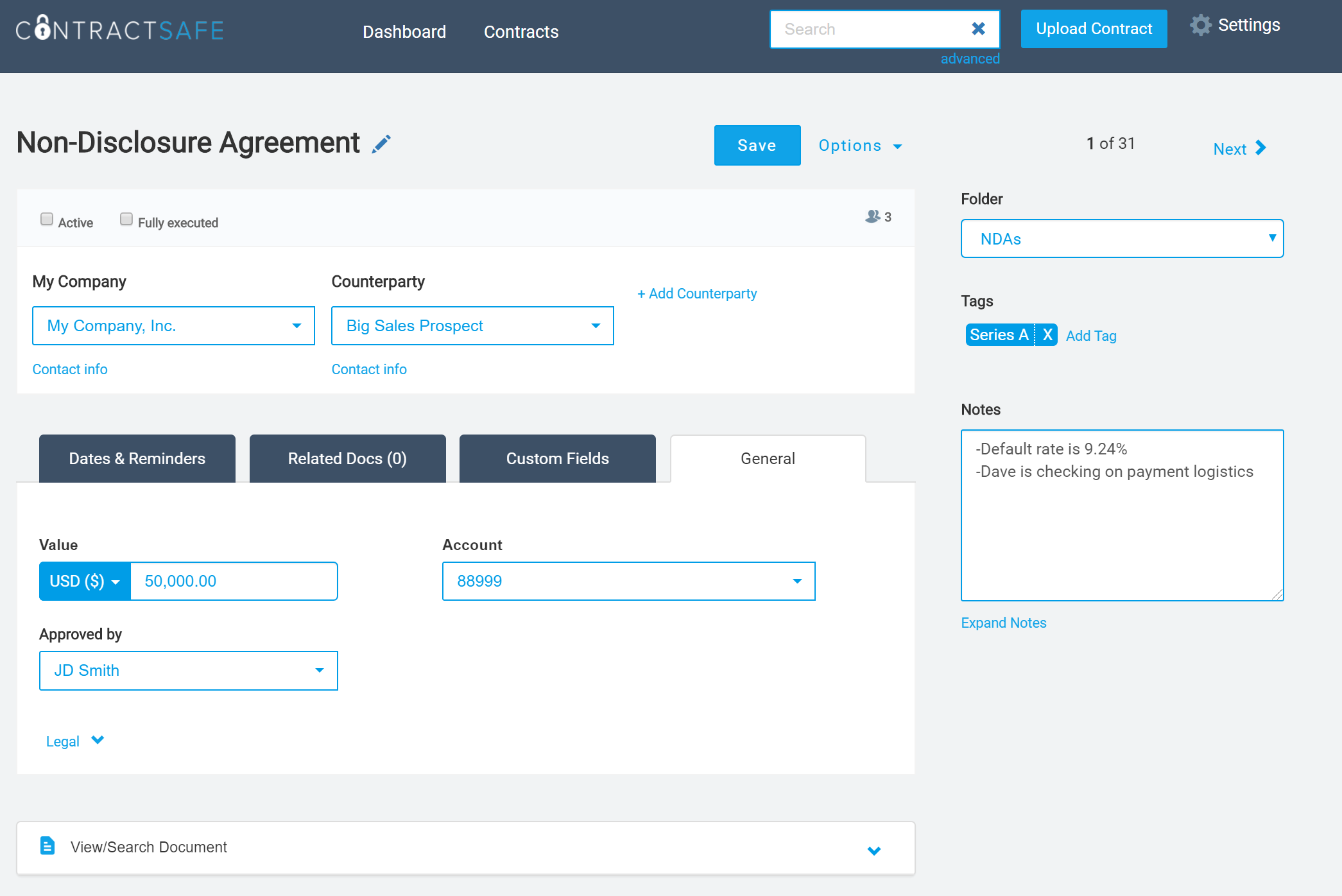This screenshot has width=1342, height=896.
Task: Expand the Legal section
Action: pos(75,741)
